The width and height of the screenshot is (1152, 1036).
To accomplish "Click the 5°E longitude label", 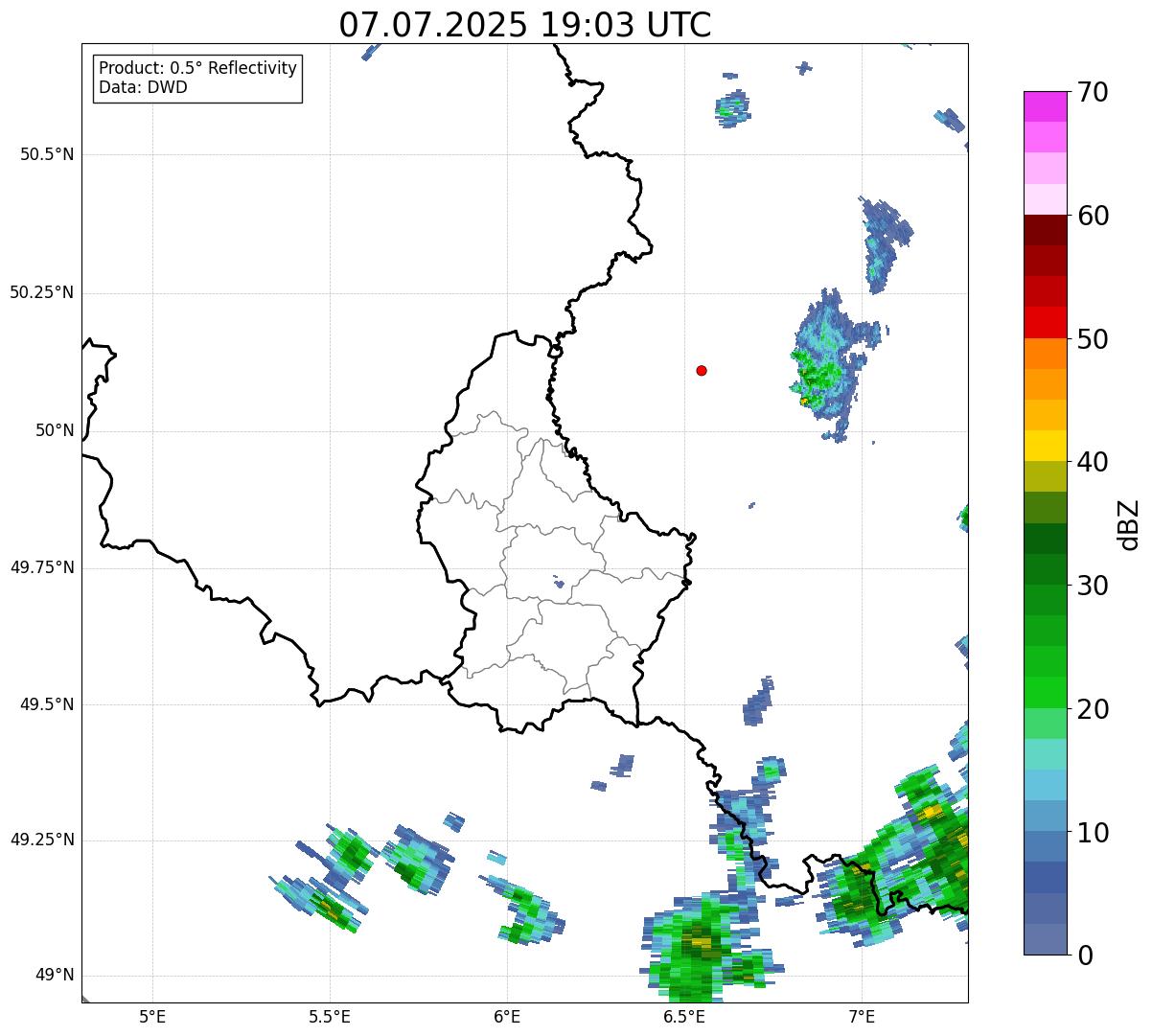I will (152, 1016).
